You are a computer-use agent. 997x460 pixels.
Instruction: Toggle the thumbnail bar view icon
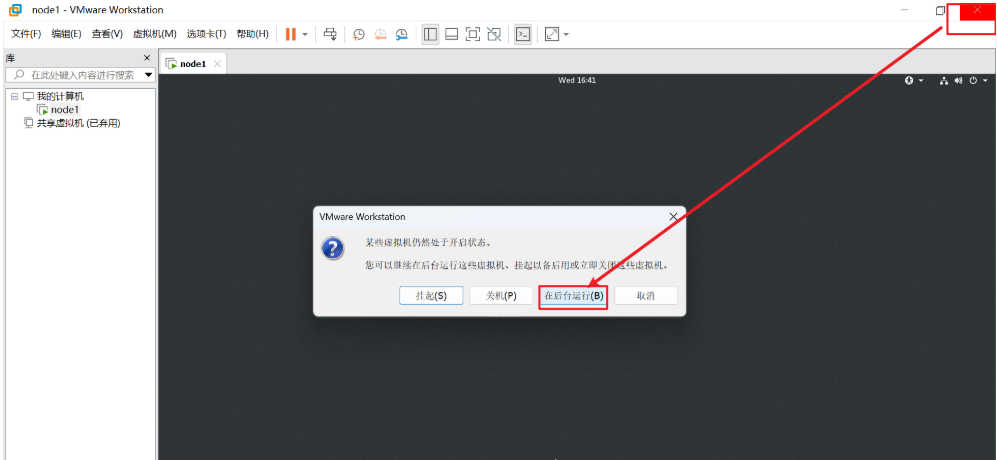[x=451, y=34]
